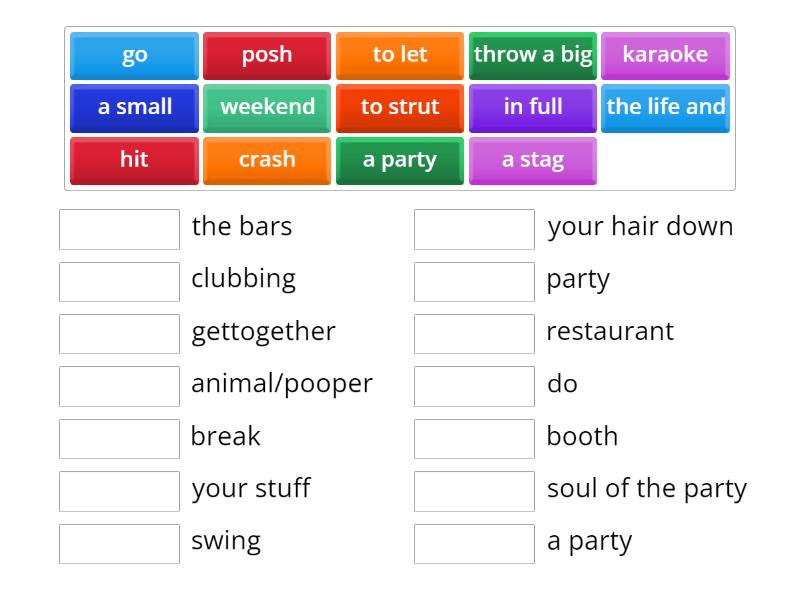Click the blank box next to "booth"
800x600 pixels.
click(473, 438)
